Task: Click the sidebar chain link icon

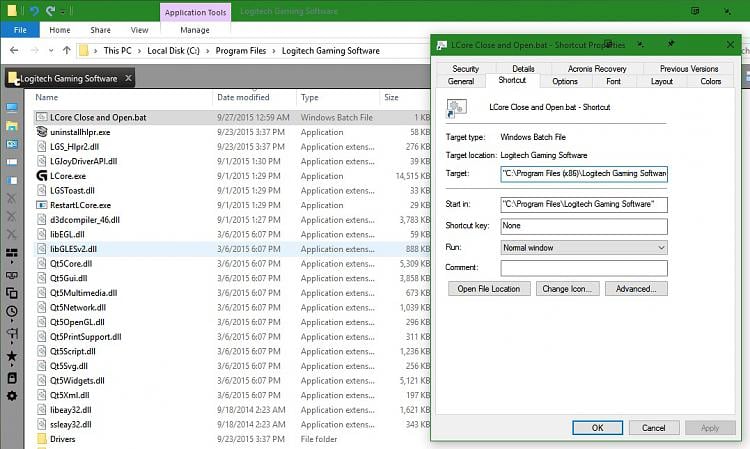Action: [x=12, y=275]
